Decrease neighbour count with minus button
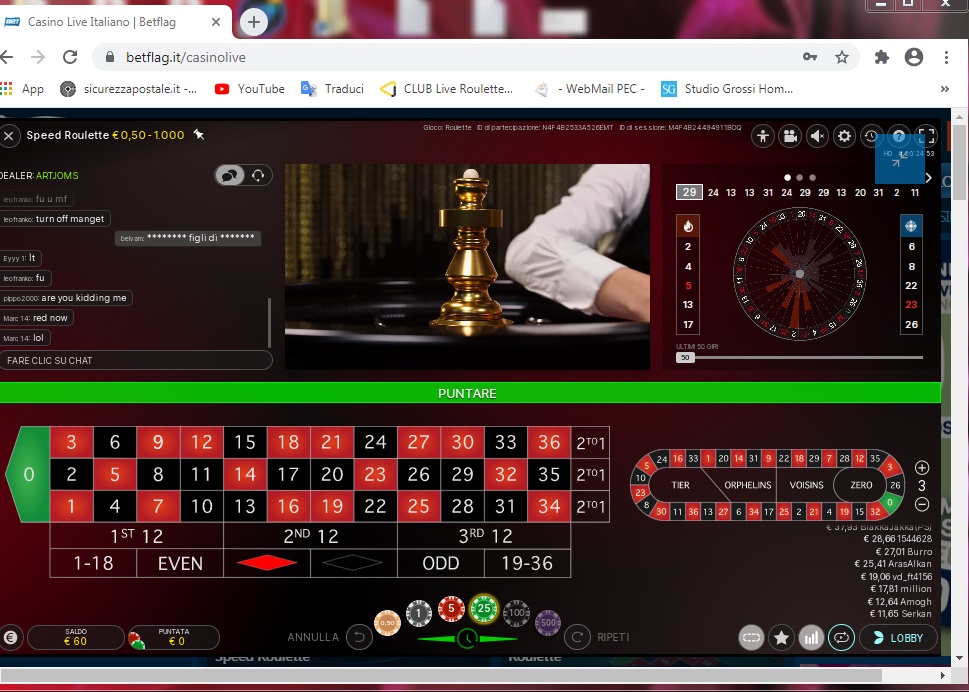The height and width of the screenshot is (692, 969). [922, 505]
